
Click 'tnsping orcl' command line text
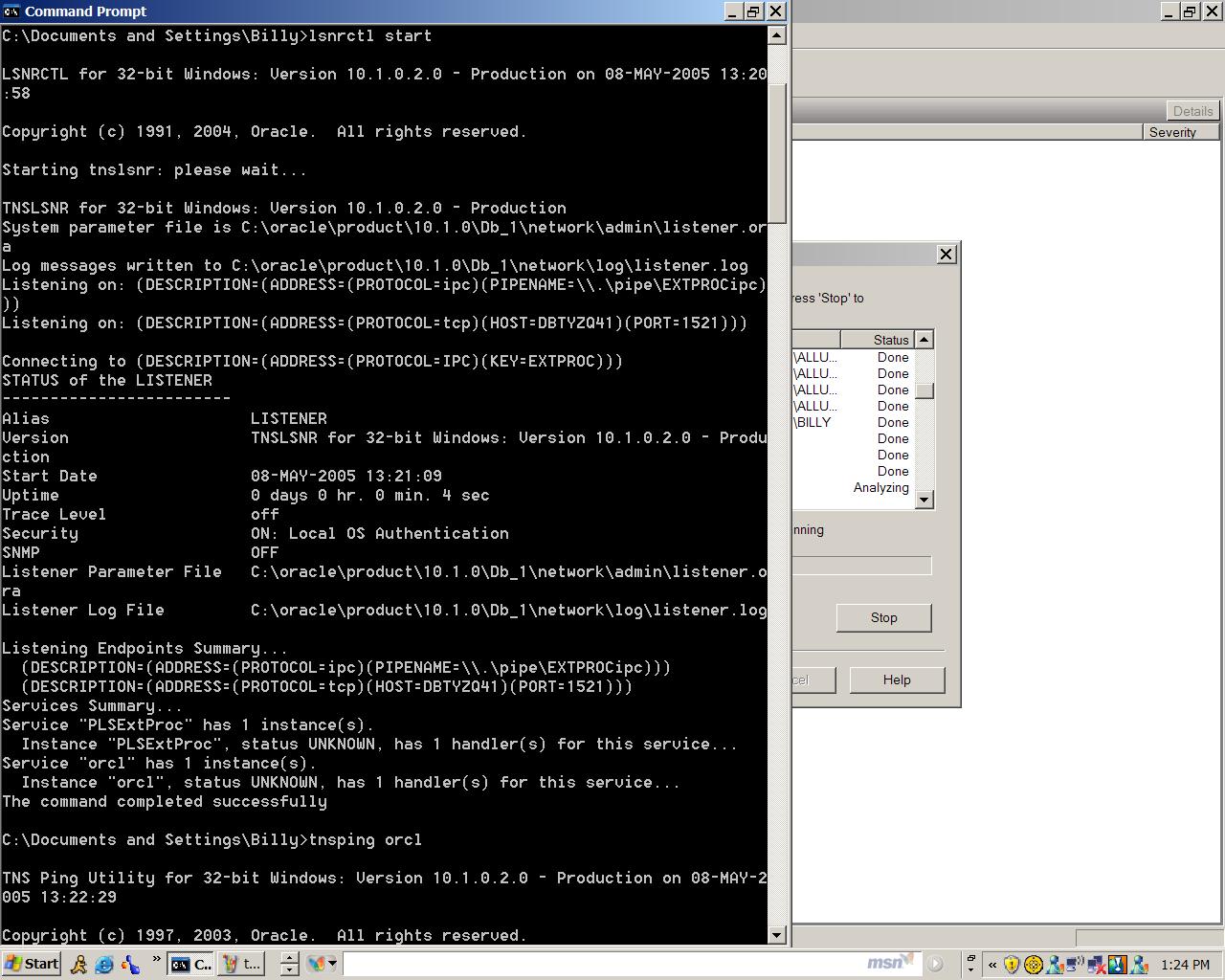(365, 839)
